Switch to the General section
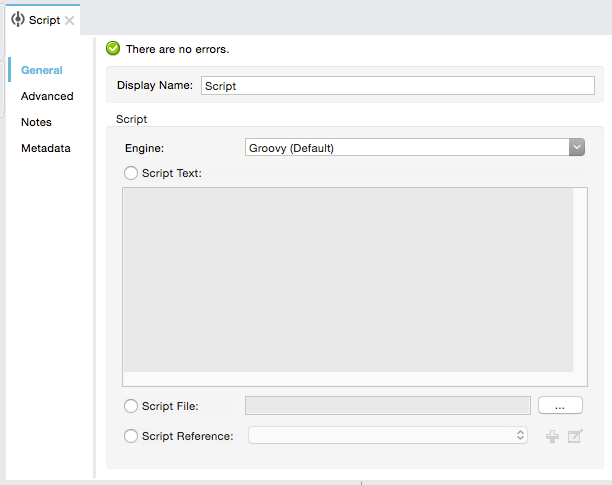This screenshot has width=612, height=485. point(42,70)
